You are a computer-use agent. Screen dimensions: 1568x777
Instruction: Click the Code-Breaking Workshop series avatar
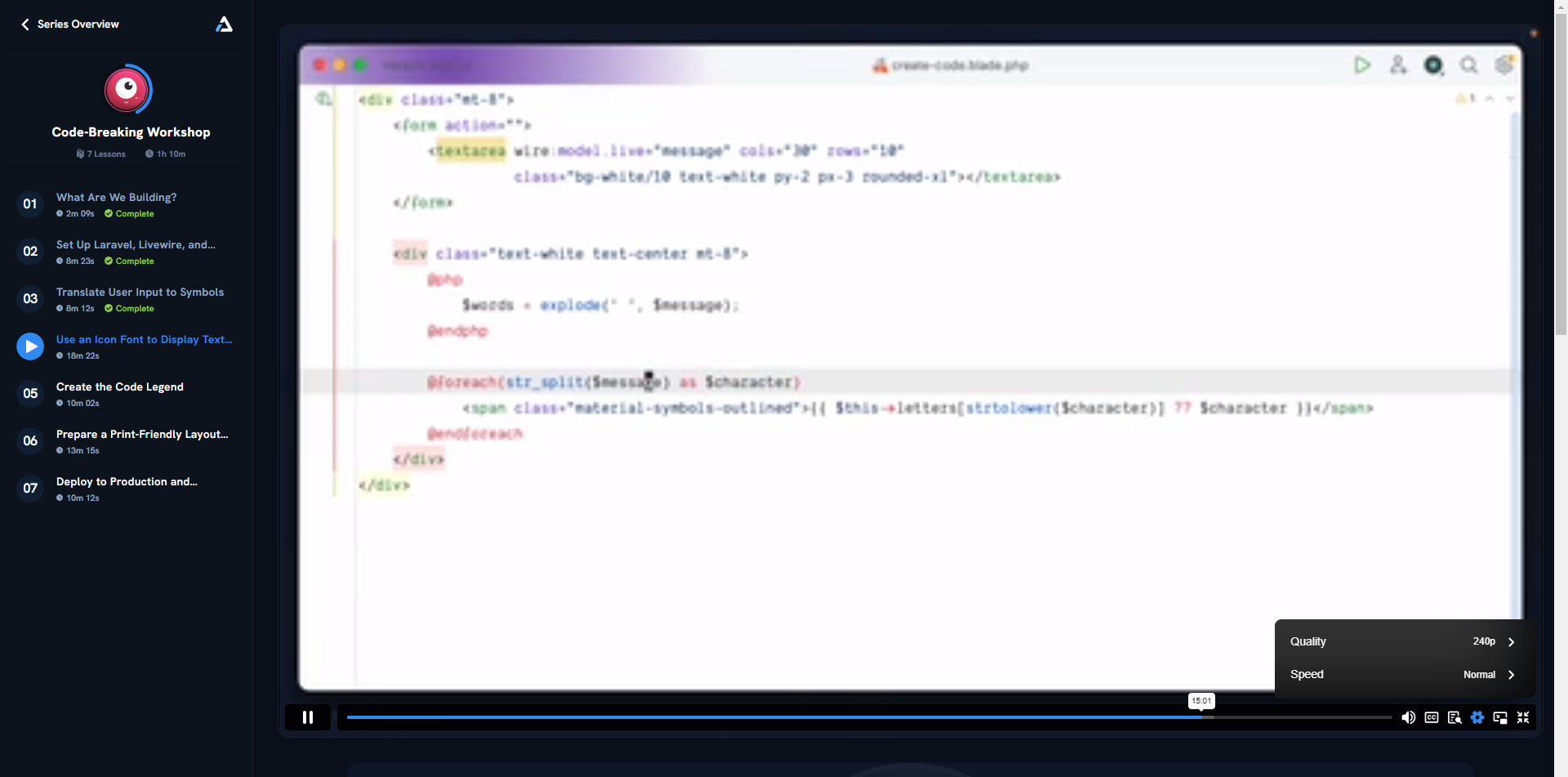(x=127, y=88)
